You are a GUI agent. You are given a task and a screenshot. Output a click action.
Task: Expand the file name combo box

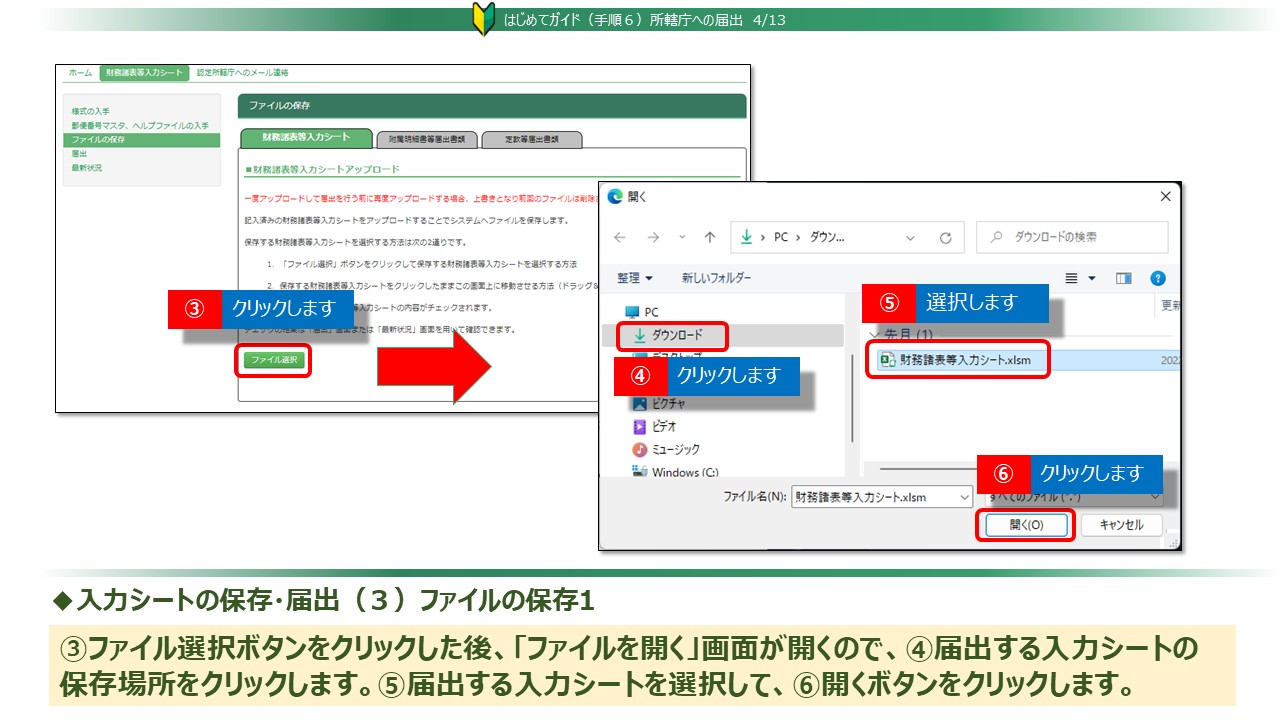(964, 497)
